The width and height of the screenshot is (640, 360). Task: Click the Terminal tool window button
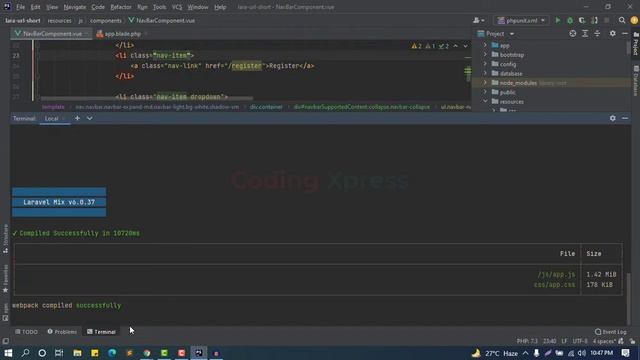point(101,332)
